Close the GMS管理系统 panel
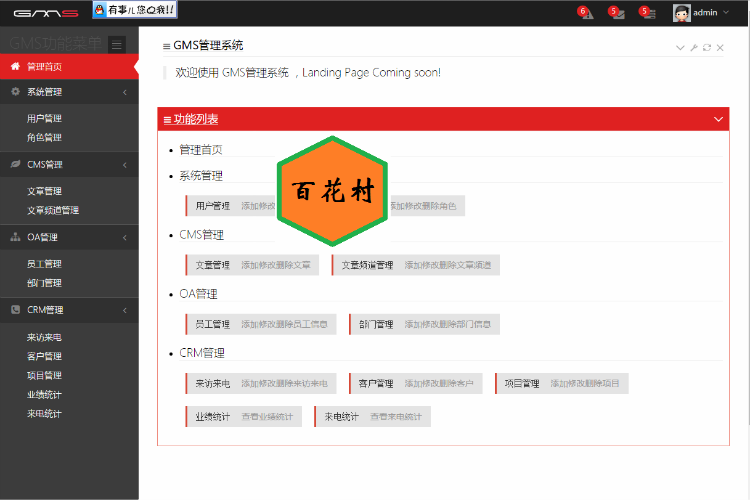Viewport: 750px width, 500px height. click(x=720, y=47)
